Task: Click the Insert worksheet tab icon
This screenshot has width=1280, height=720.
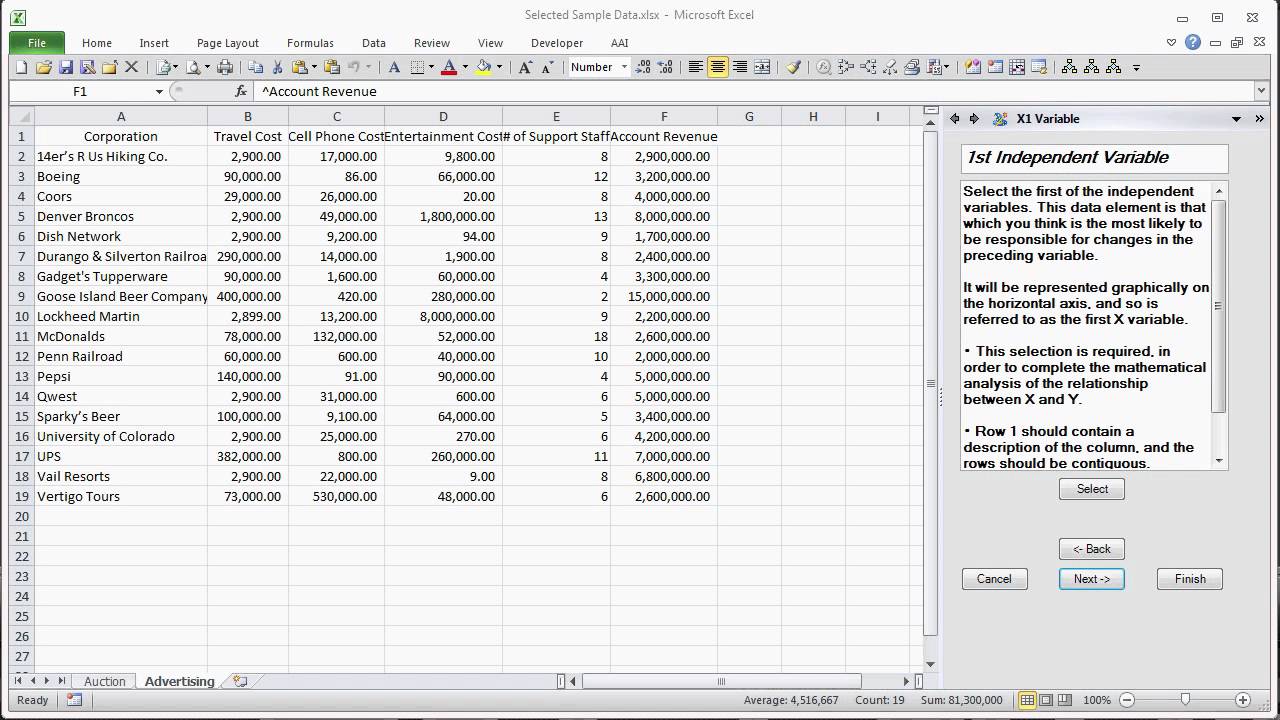Action: coord(240,681)
